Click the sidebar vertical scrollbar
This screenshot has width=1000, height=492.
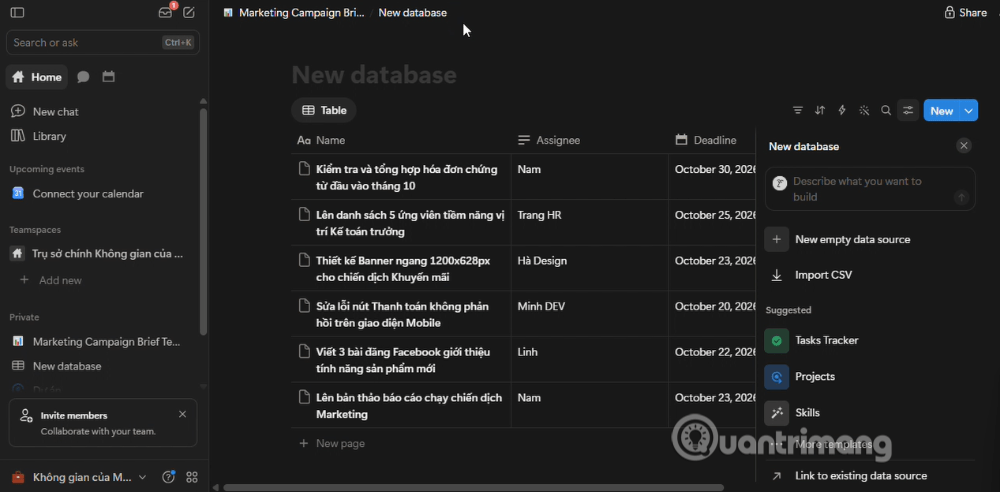click(x=203, y=220)
